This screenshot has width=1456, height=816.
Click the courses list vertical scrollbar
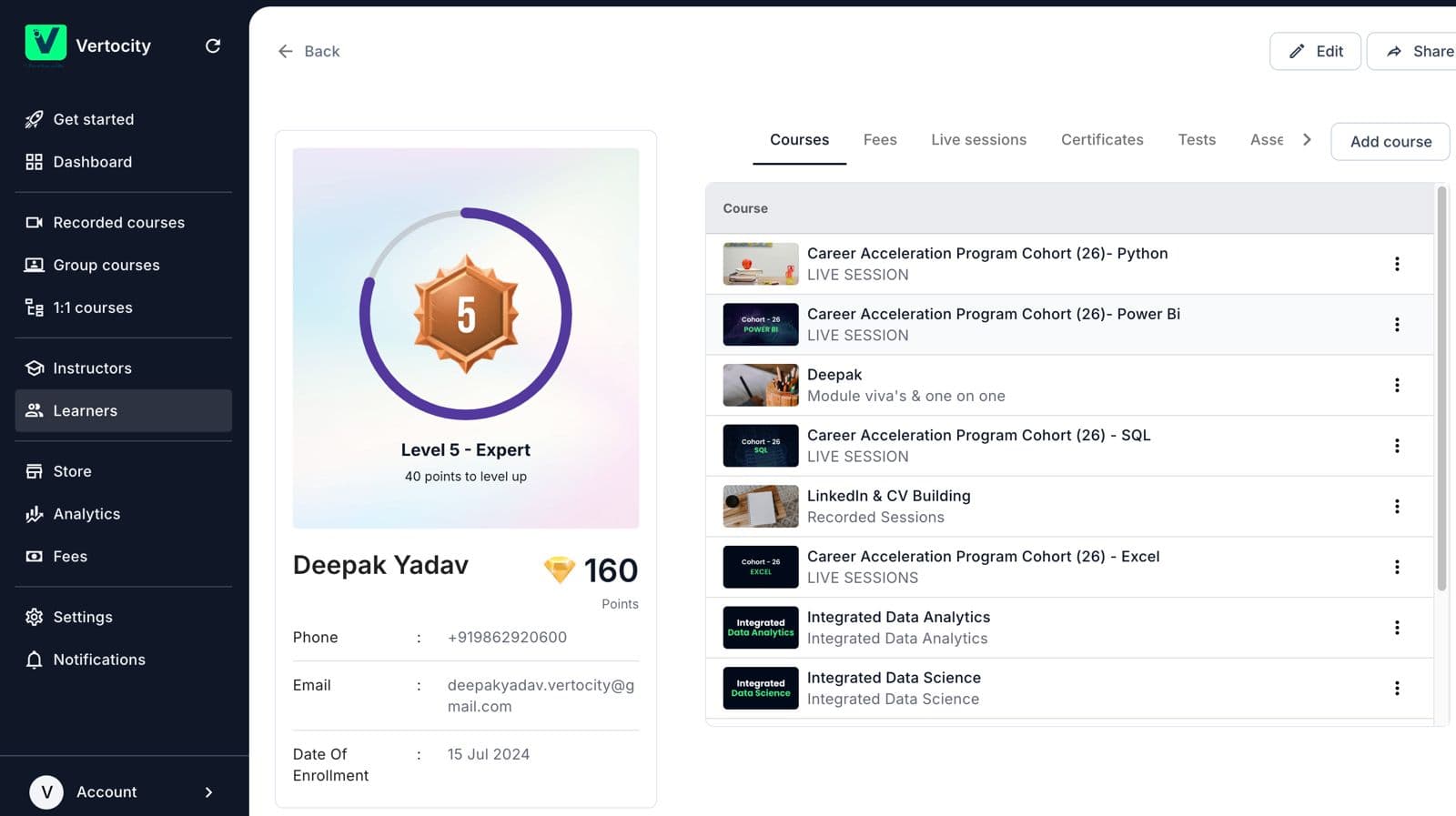point(1441,388)
